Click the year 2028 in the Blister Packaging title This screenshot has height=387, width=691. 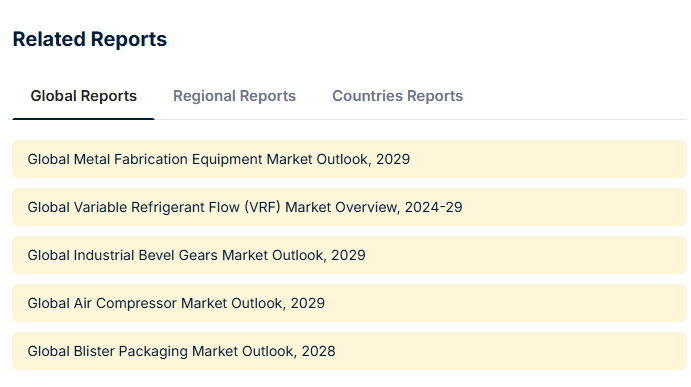pyautogui.click(x=318, y=351)
